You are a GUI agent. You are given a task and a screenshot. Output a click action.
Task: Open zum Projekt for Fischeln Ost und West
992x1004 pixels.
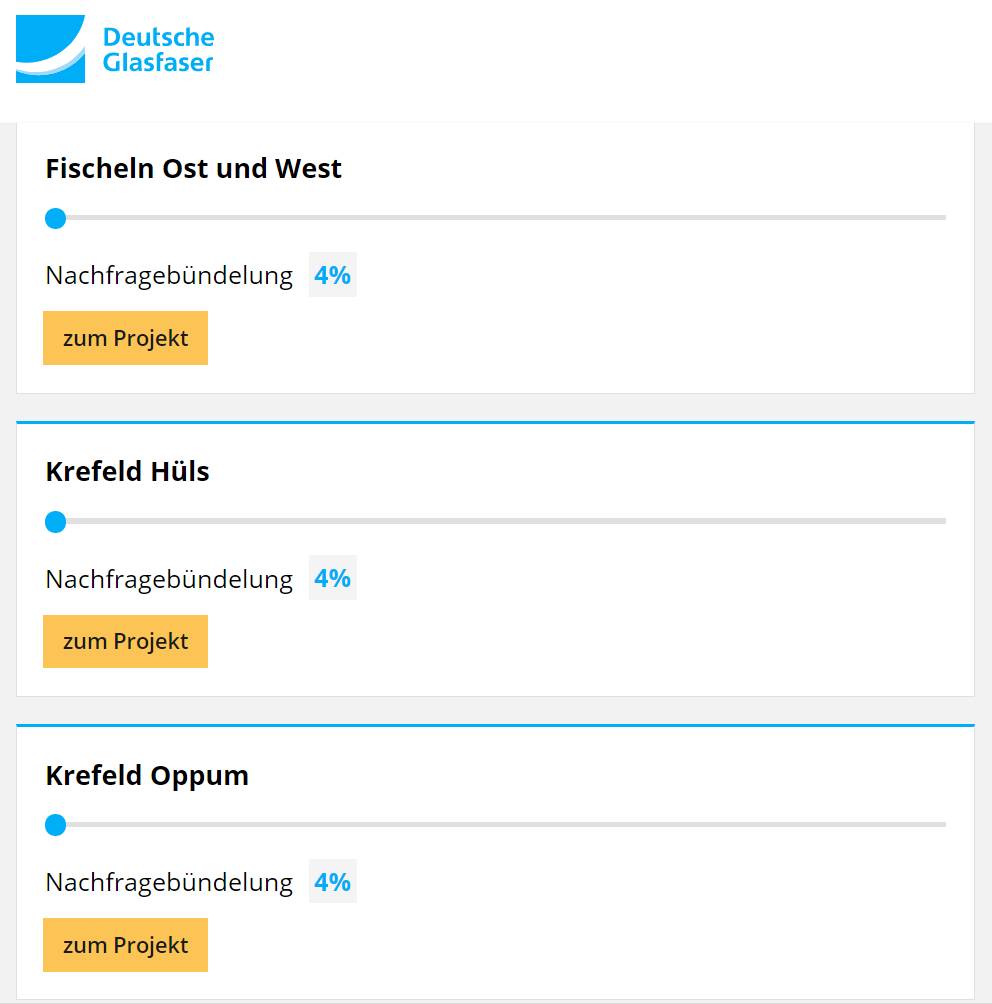125,338
